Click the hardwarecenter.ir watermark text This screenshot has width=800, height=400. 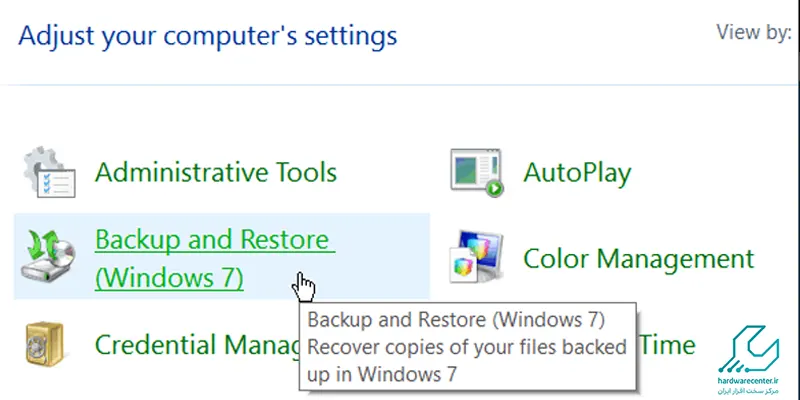pyautogui.click(x=749, y=381)
